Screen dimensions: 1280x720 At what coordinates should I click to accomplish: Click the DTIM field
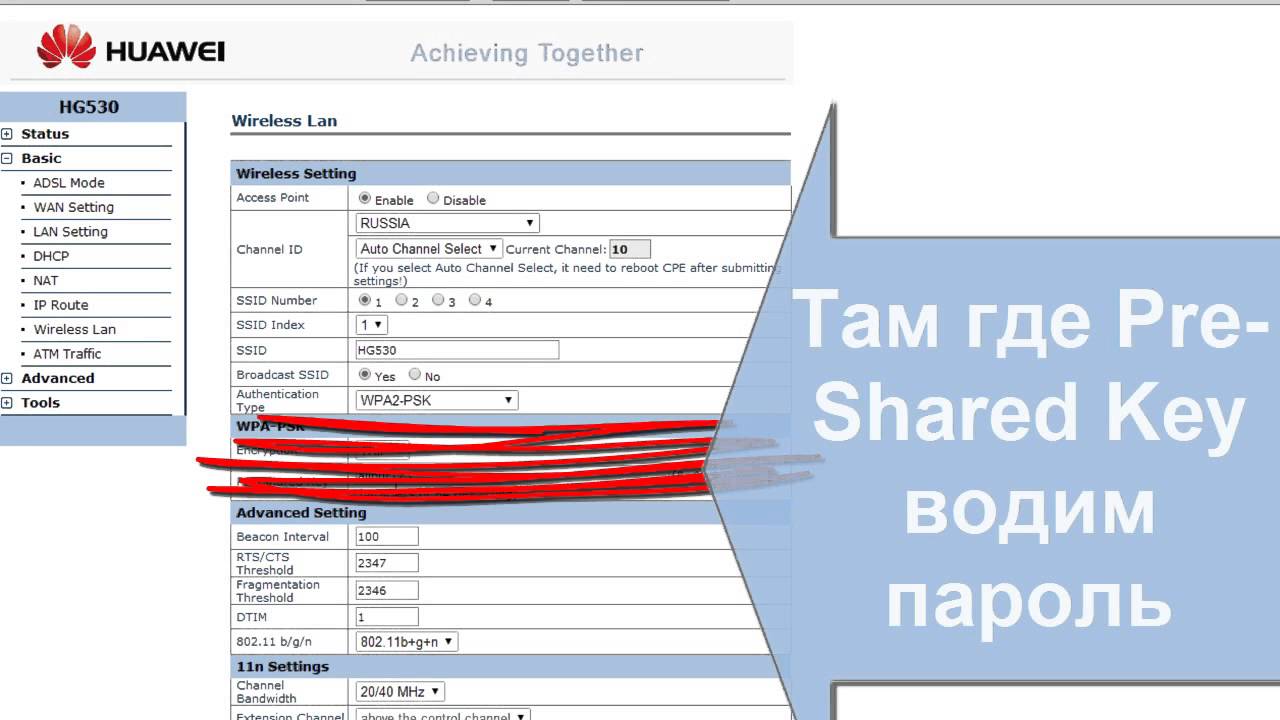click(387, 617)
